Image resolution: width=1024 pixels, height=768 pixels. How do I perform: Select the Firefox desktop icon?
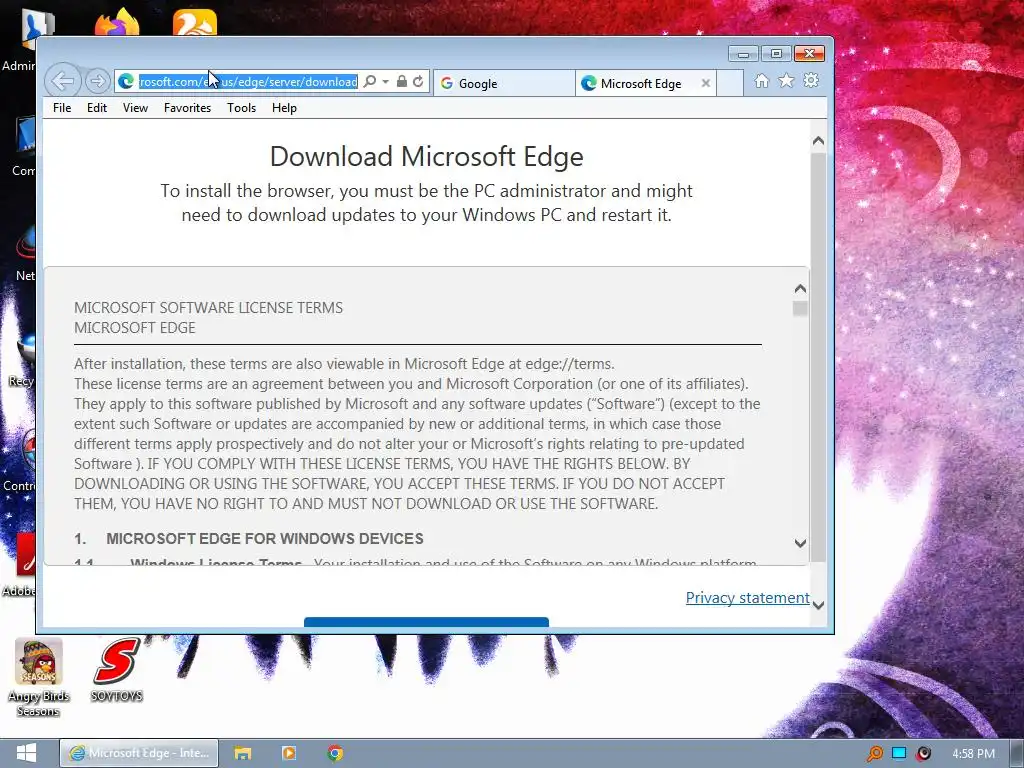pyautogui.click(x=117, y=22)
